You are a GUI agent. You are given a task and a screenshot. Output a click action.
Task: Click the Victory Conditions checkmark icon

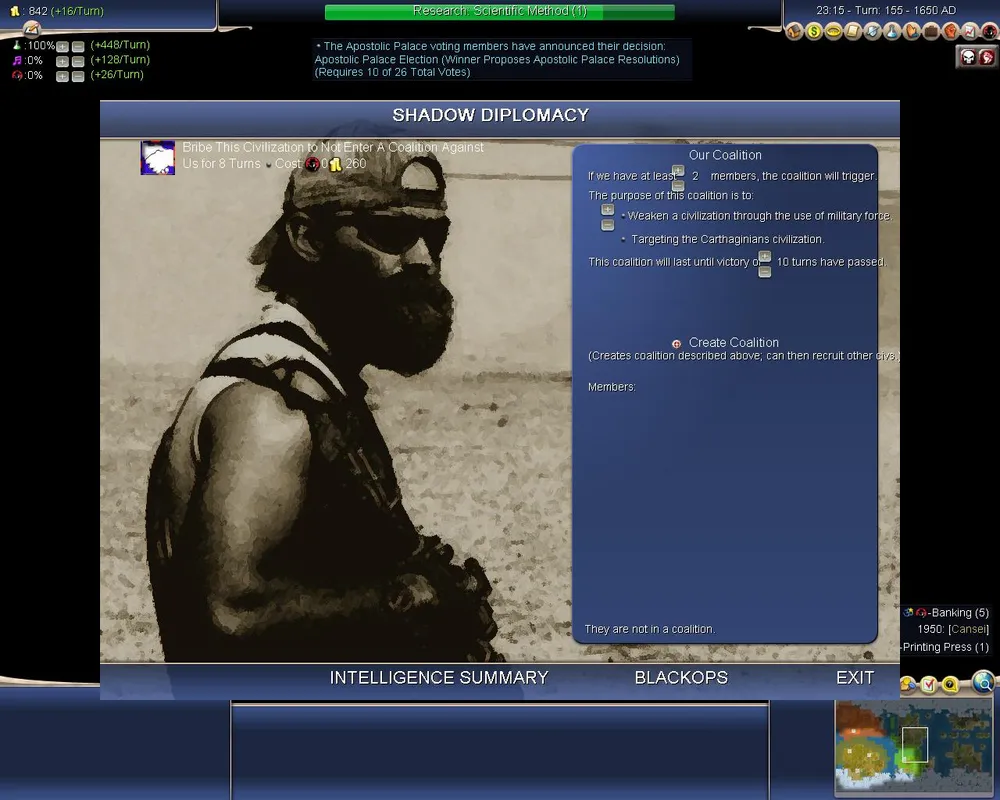pos(928,685)
